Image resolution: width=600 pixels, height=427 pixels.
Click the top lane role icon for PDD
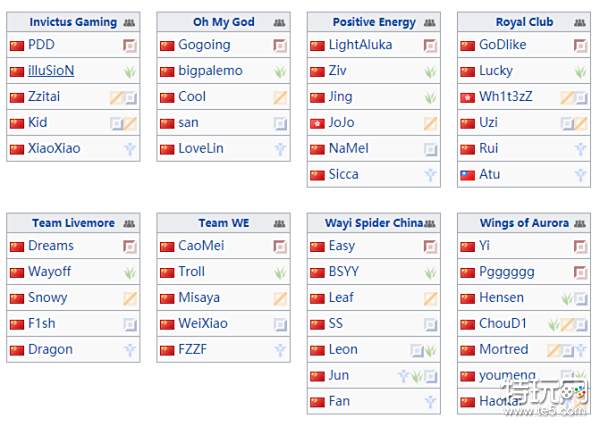(x=129, y=45)
